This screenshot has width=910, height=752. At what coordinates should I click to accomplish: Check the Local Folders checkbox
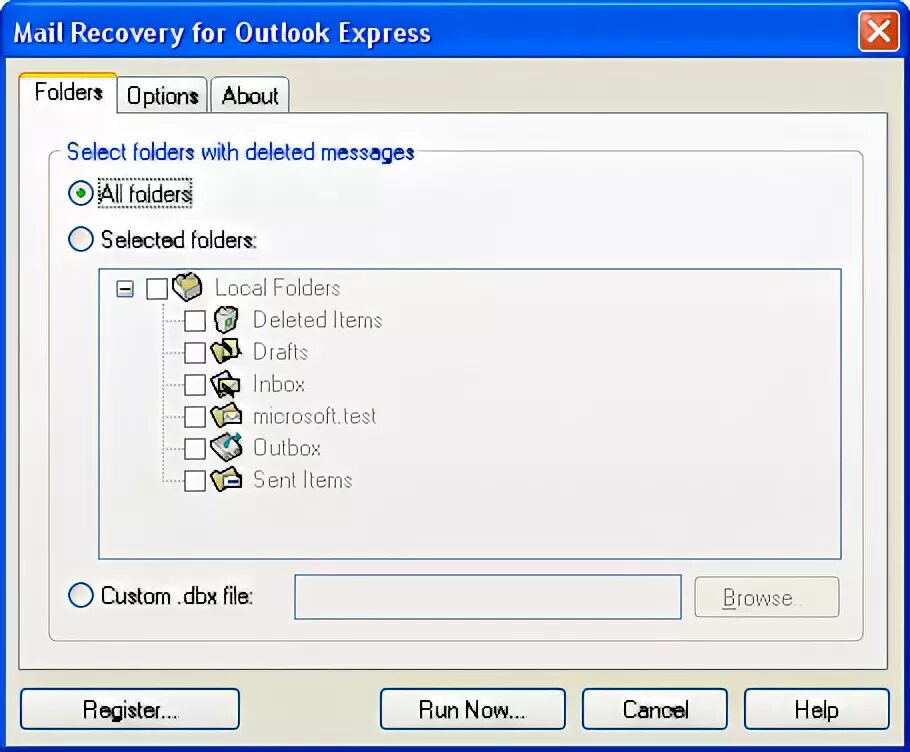[157, 288]
